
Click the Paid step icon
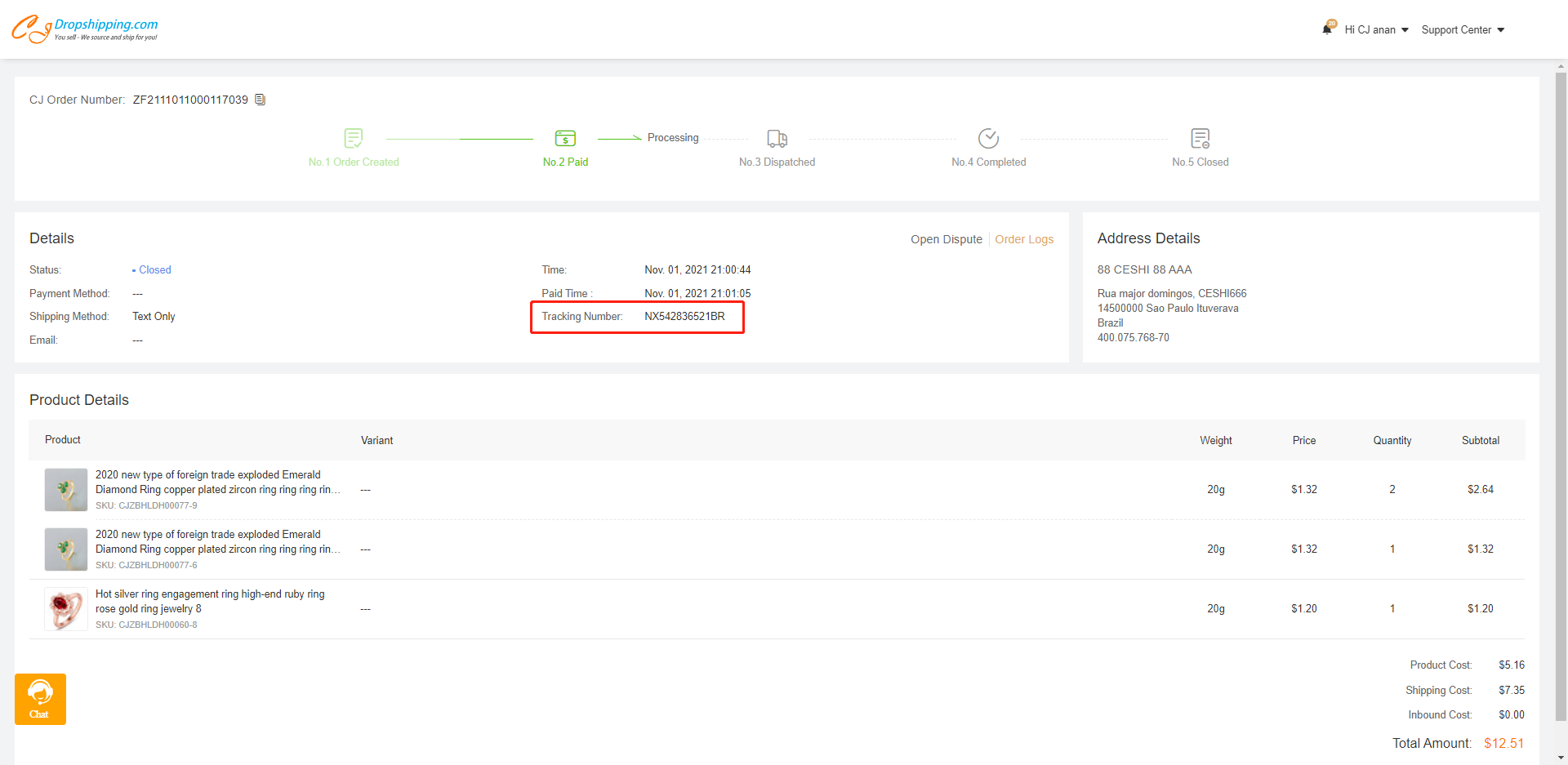[565, 138]
